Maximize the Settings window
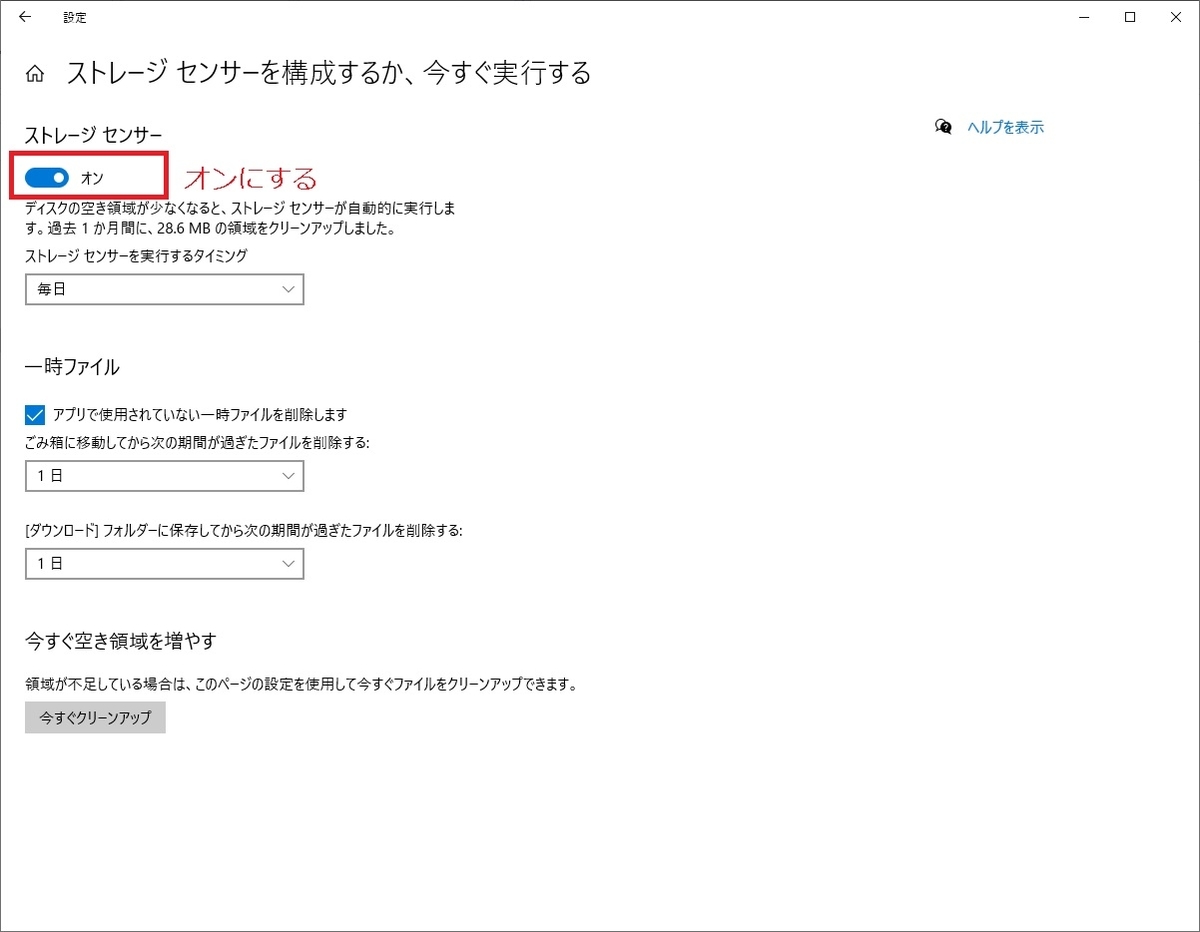 tap(1129, 17)
